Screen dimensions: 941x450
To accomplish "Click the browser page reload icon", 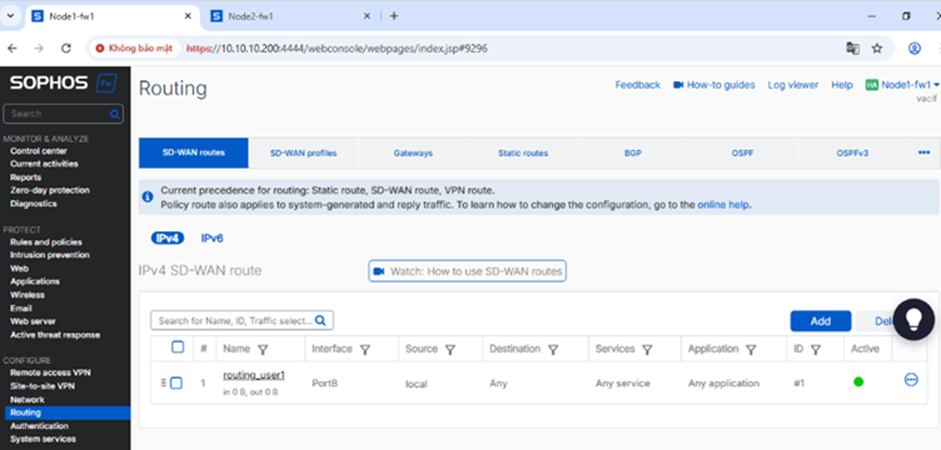I will coord(66,48).
